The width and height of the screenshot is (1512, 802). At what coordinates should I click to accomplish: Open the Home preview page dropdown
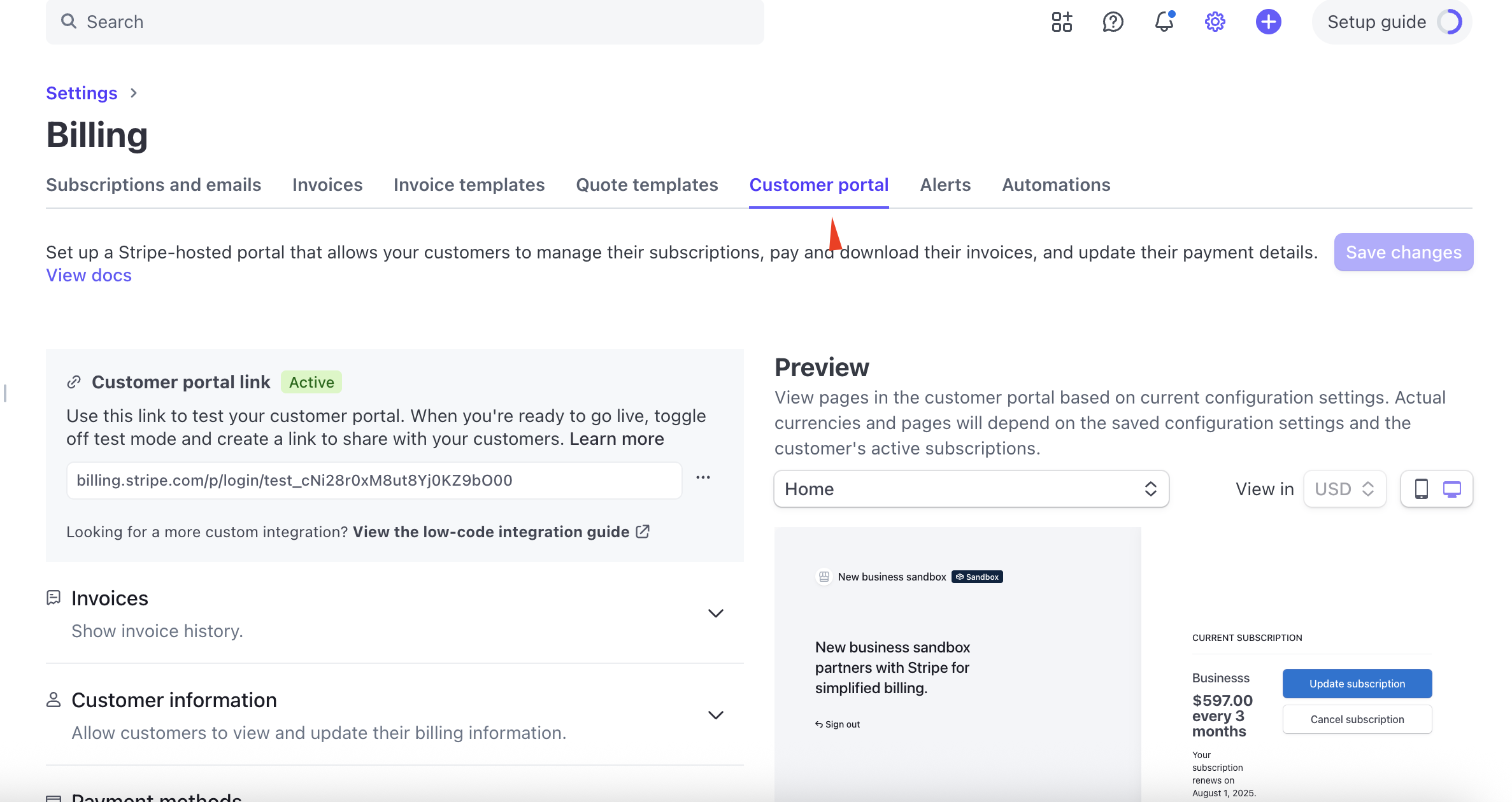[x=971, y=489]
